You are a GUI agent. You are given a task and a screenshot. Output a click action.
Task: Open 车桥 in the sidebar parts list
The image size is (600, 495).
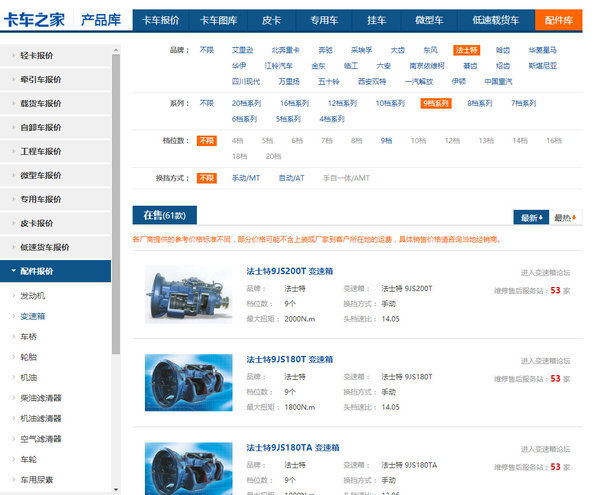click(x=29, y=337)
